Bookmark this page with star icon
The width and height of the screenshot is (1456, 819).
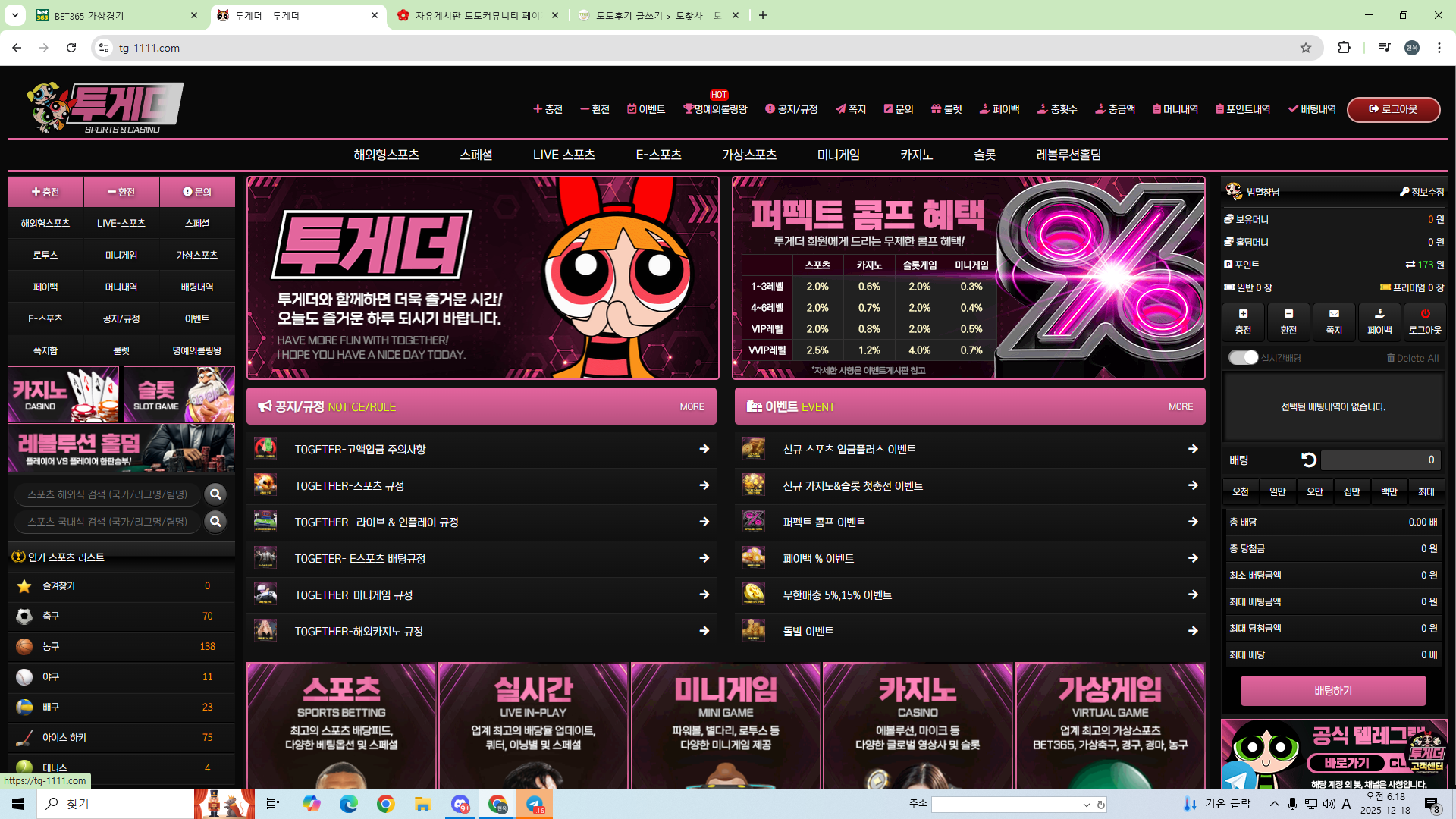coord(1305,48)
